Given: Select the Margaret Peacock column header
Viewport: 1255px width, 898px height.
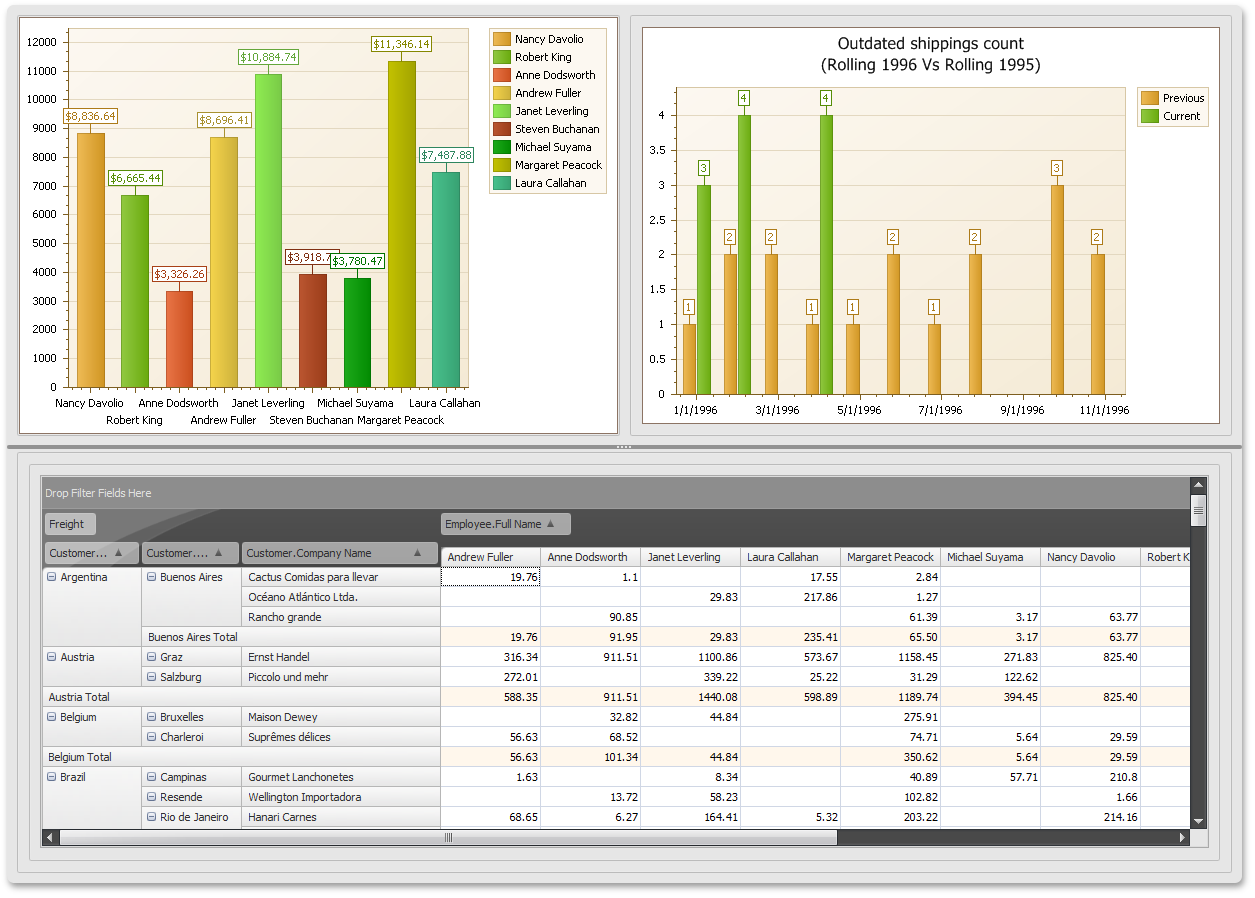Looking at the screenshot, I should 890,557.
